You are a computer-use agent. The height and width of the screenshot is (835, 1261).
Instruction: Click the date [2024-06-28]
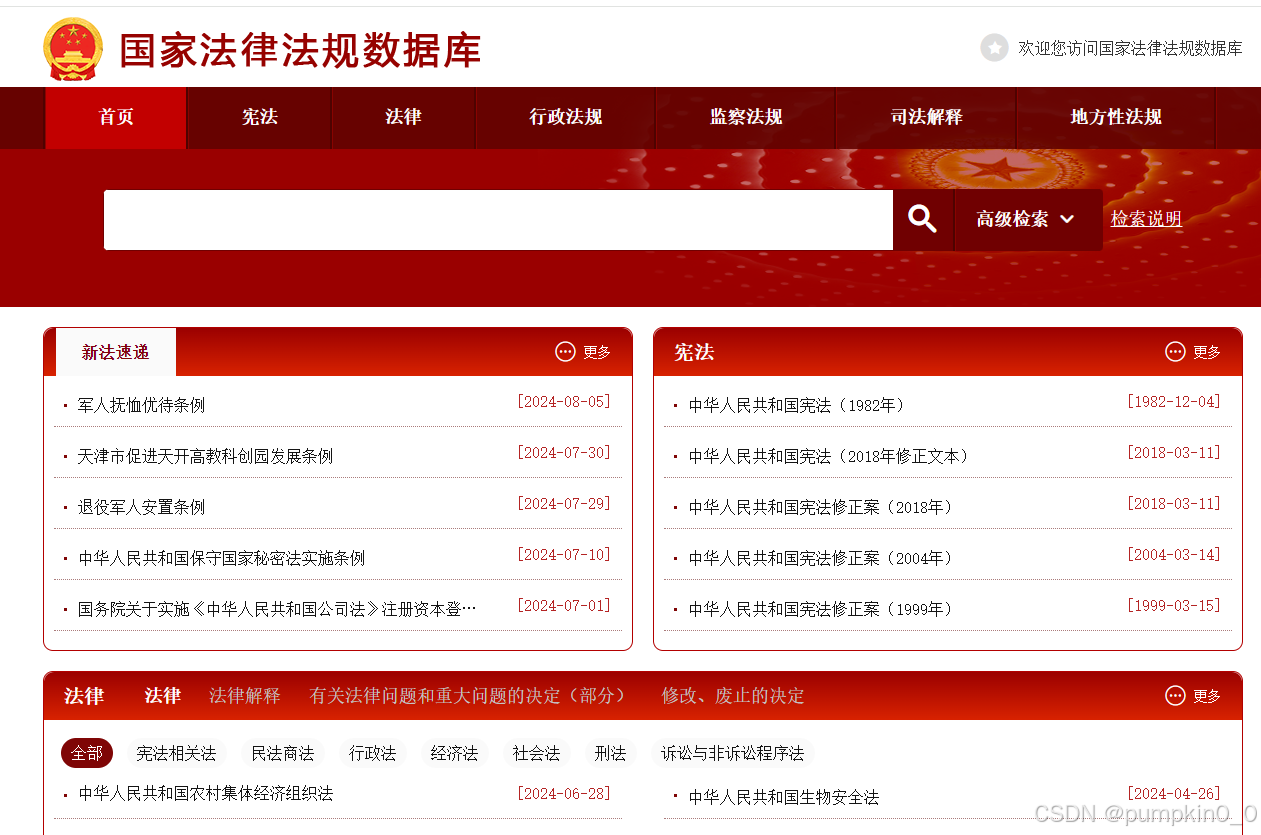tap(563, 794)
